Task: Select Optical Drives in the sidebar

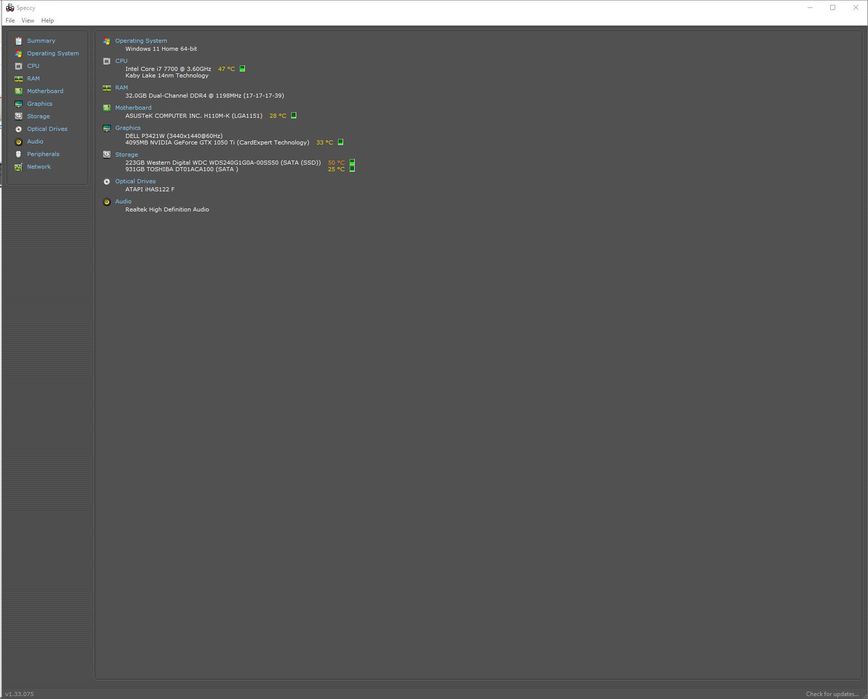Action: pos(47,129)
